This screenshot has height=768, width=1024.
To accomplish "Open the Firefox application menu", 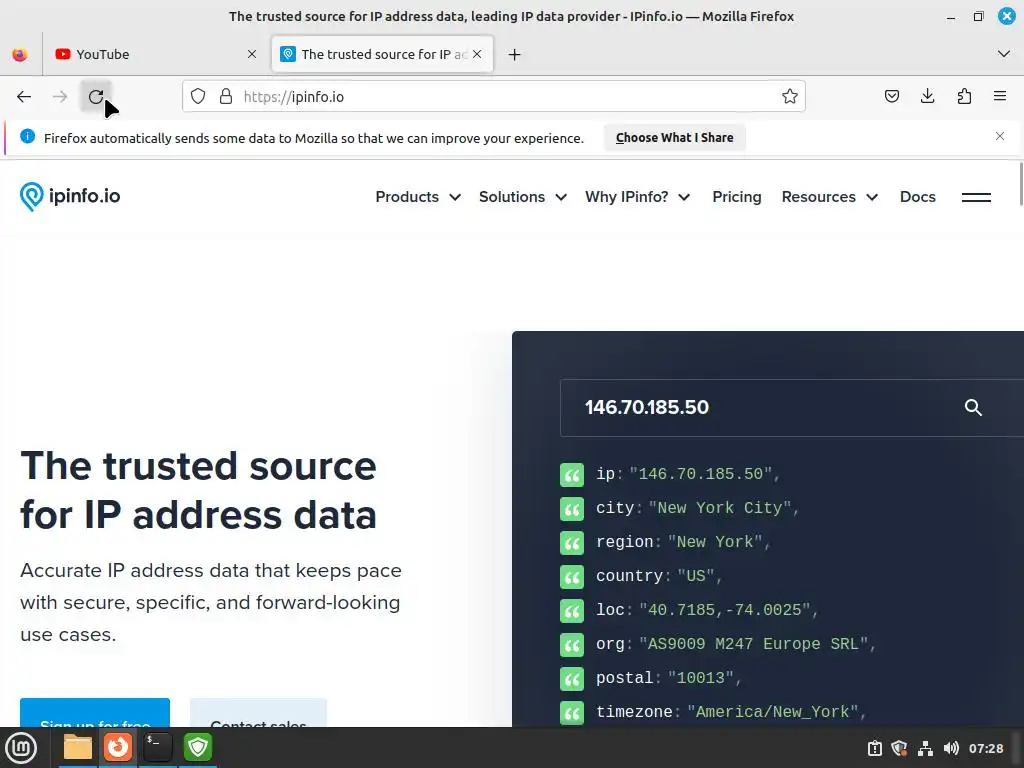I will point(1000,97).
